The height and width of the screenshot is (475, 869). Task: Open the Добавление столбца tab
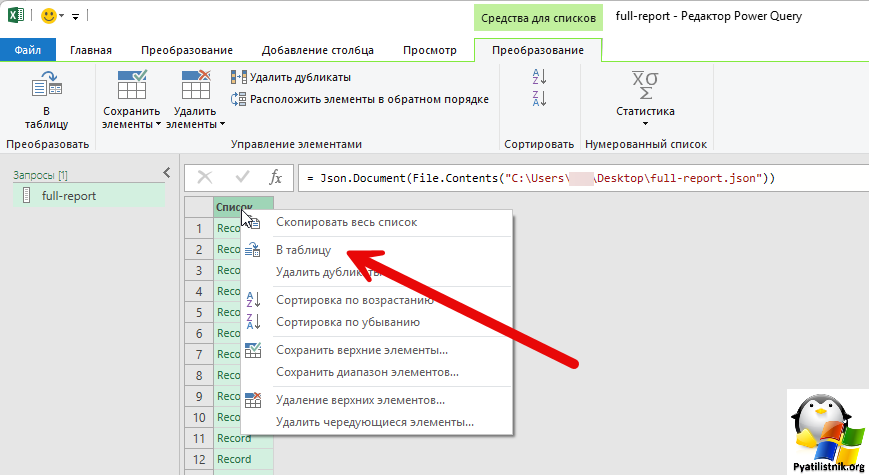(x=318, y=50)
